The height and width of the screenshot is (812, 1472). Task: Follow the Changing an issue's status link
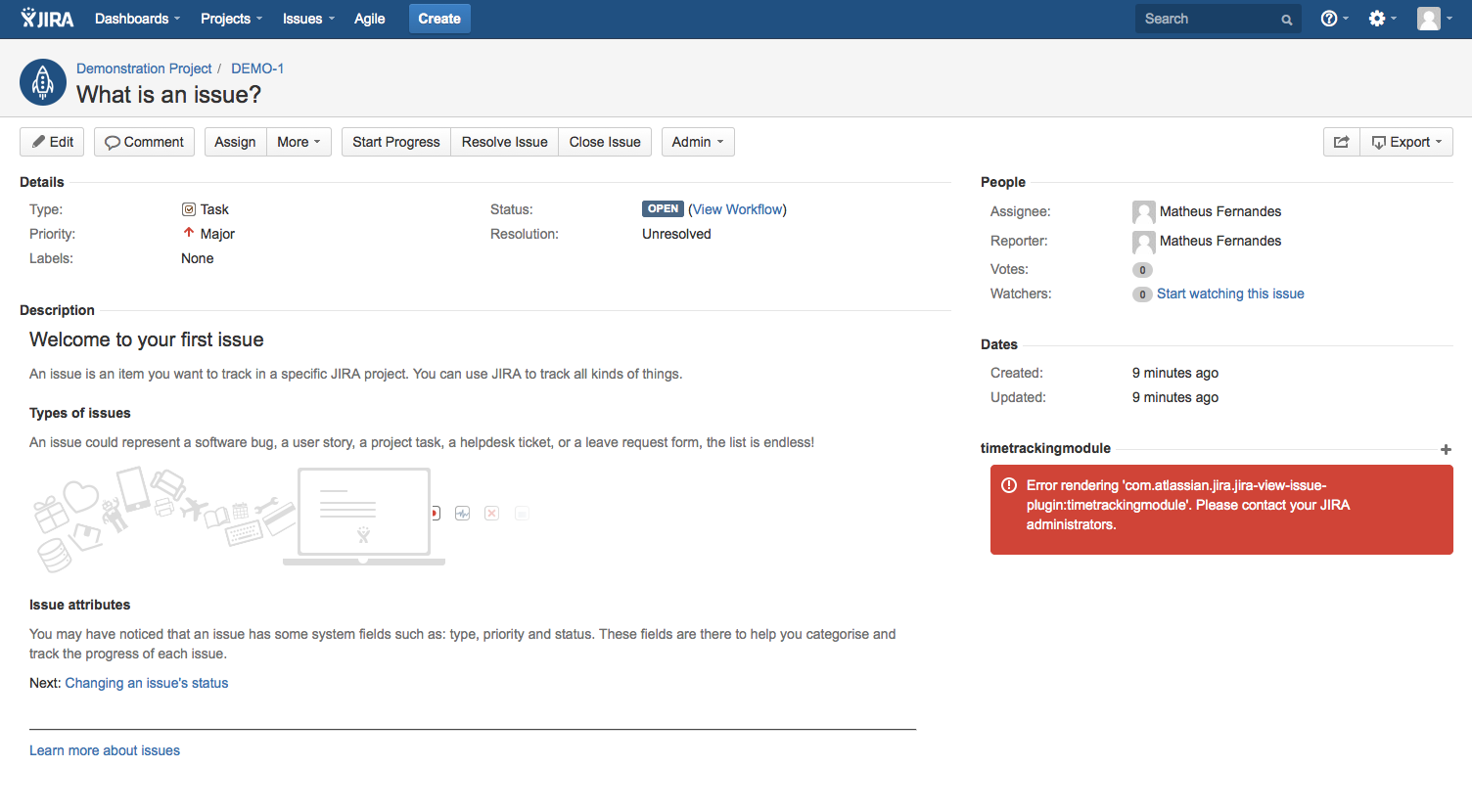pyautogui.click(x=147, y=683)
